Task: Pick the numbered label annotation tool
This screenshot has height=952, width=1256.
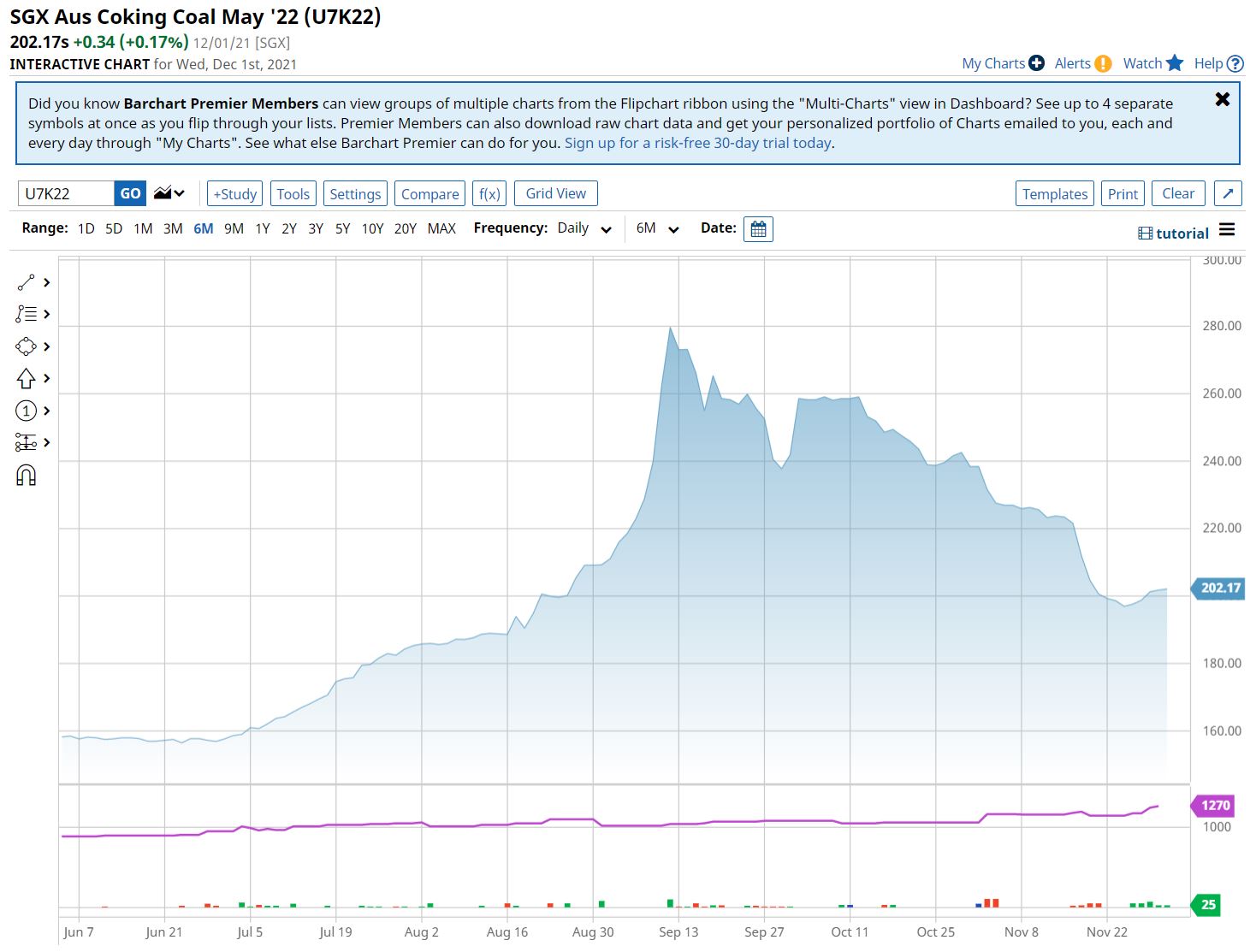Action: (27, 411)
